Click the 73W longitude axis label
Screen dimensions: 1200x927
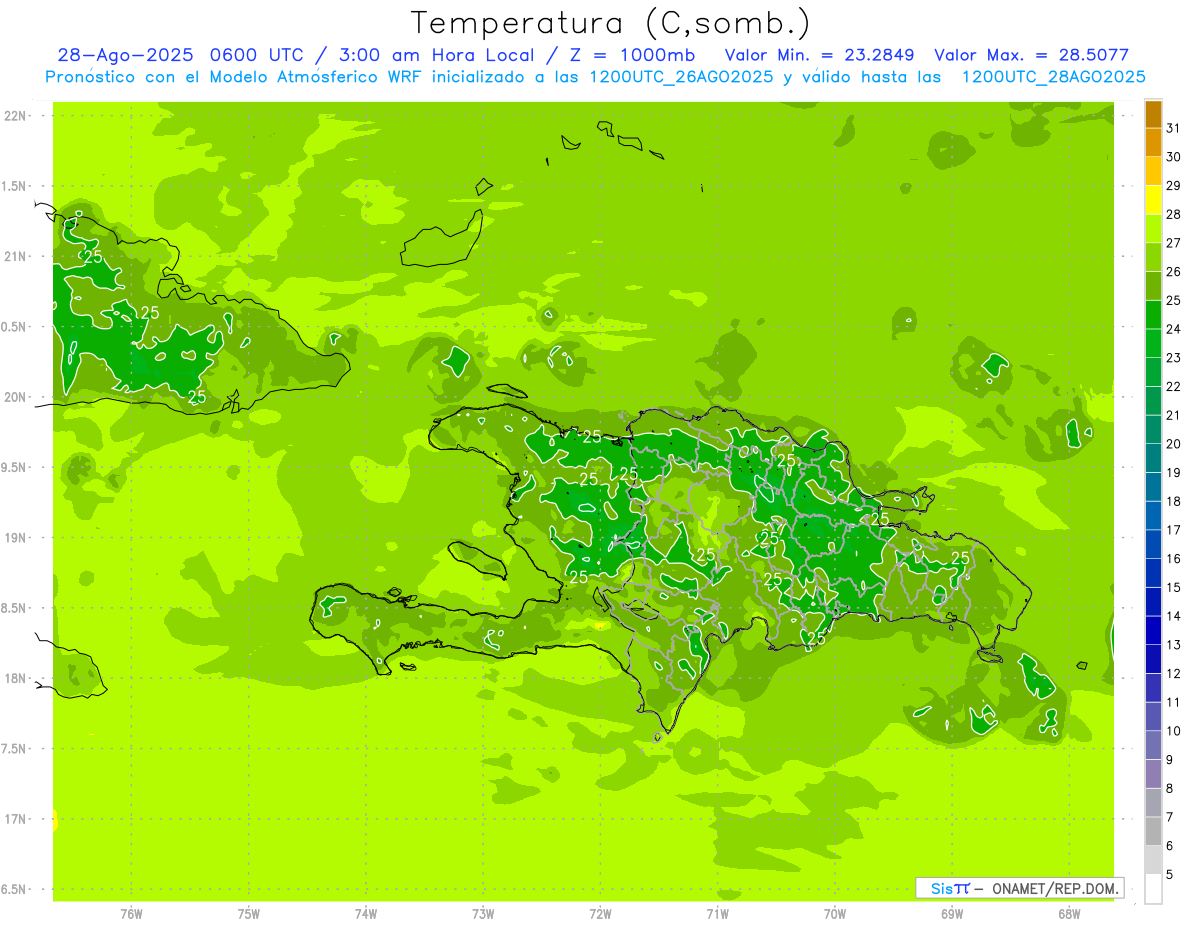click(483, 913)
